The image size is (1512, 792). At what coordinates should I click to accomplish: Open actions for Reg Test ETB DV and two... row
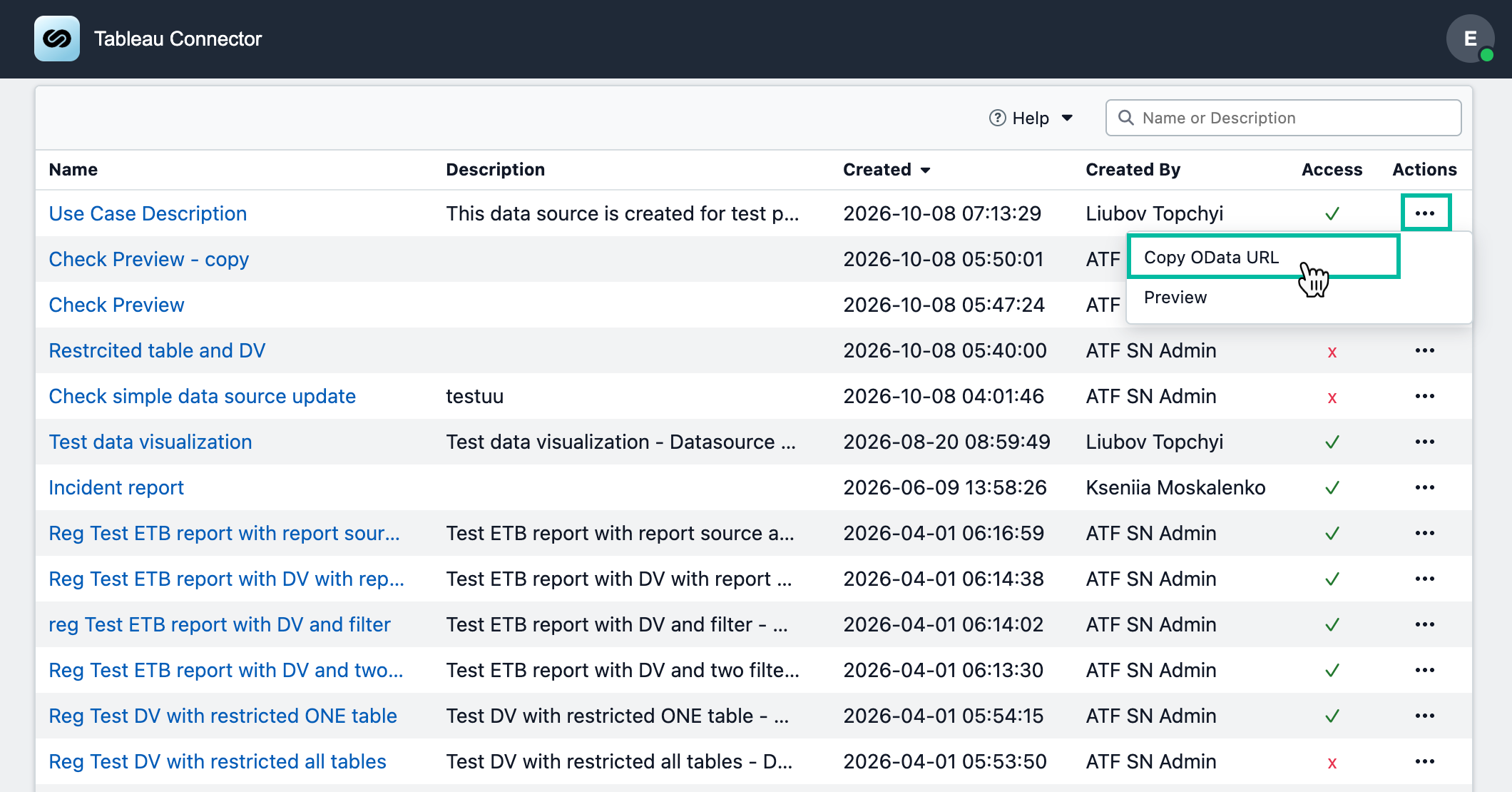pyautogui.click(x=1425, y=670)
